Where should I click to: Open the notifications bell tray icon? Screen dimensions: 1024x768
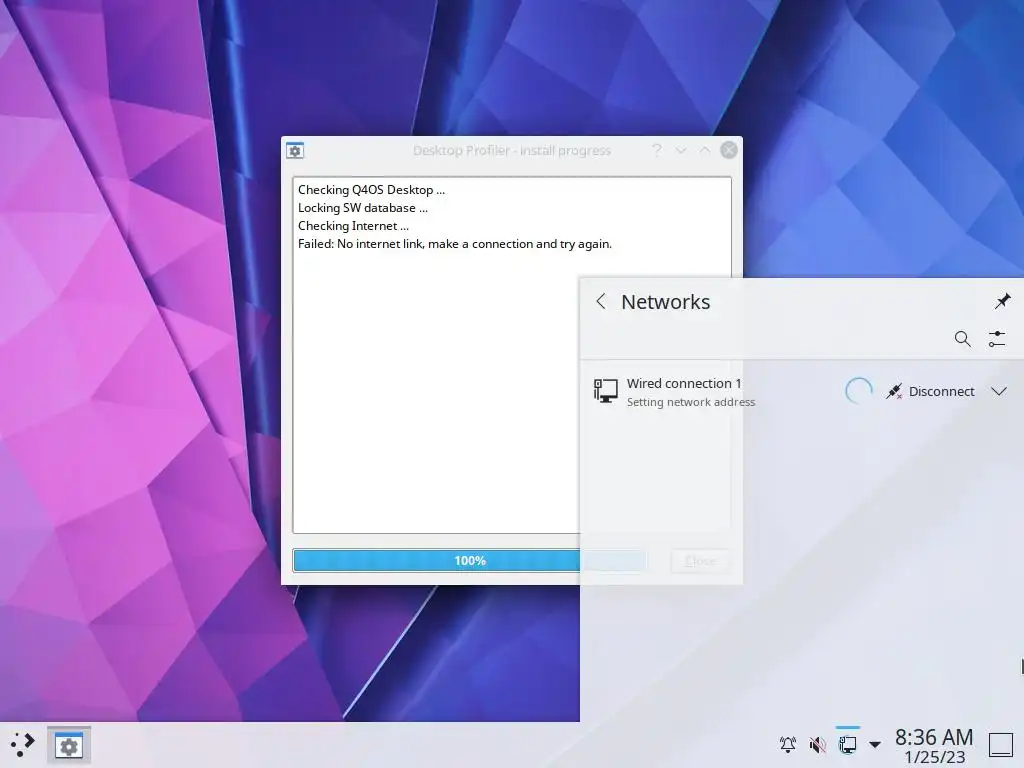pos(788,744)
